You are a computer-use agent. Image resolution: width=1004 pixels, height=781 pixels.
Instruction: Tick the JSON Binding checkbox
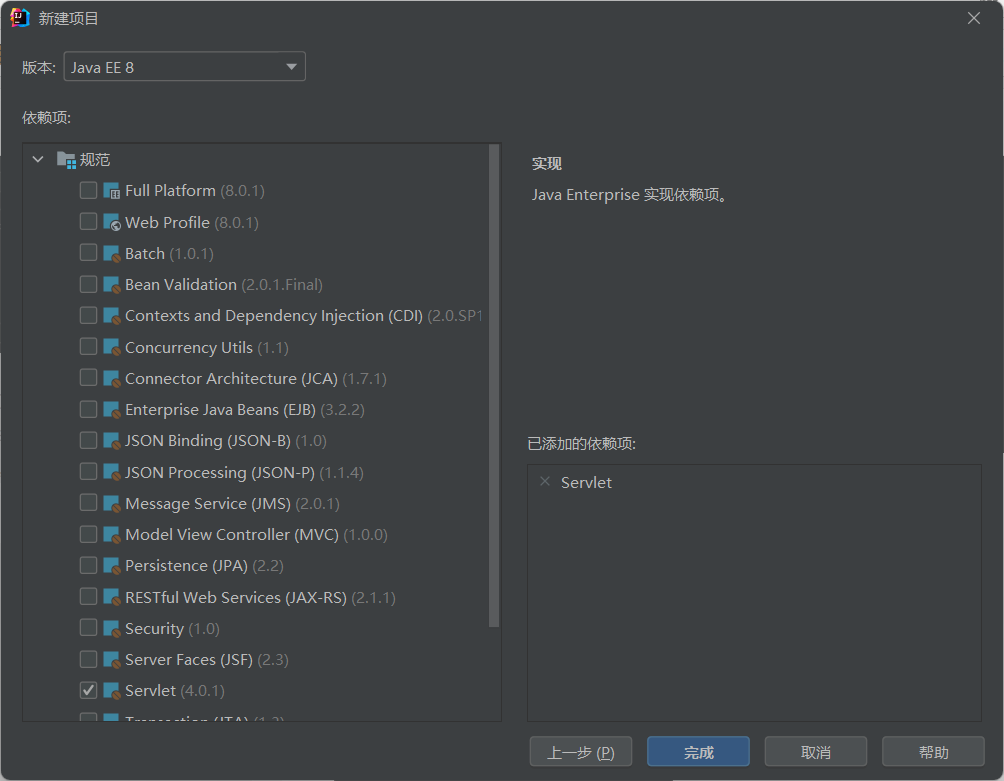click(x=88, y=440)
